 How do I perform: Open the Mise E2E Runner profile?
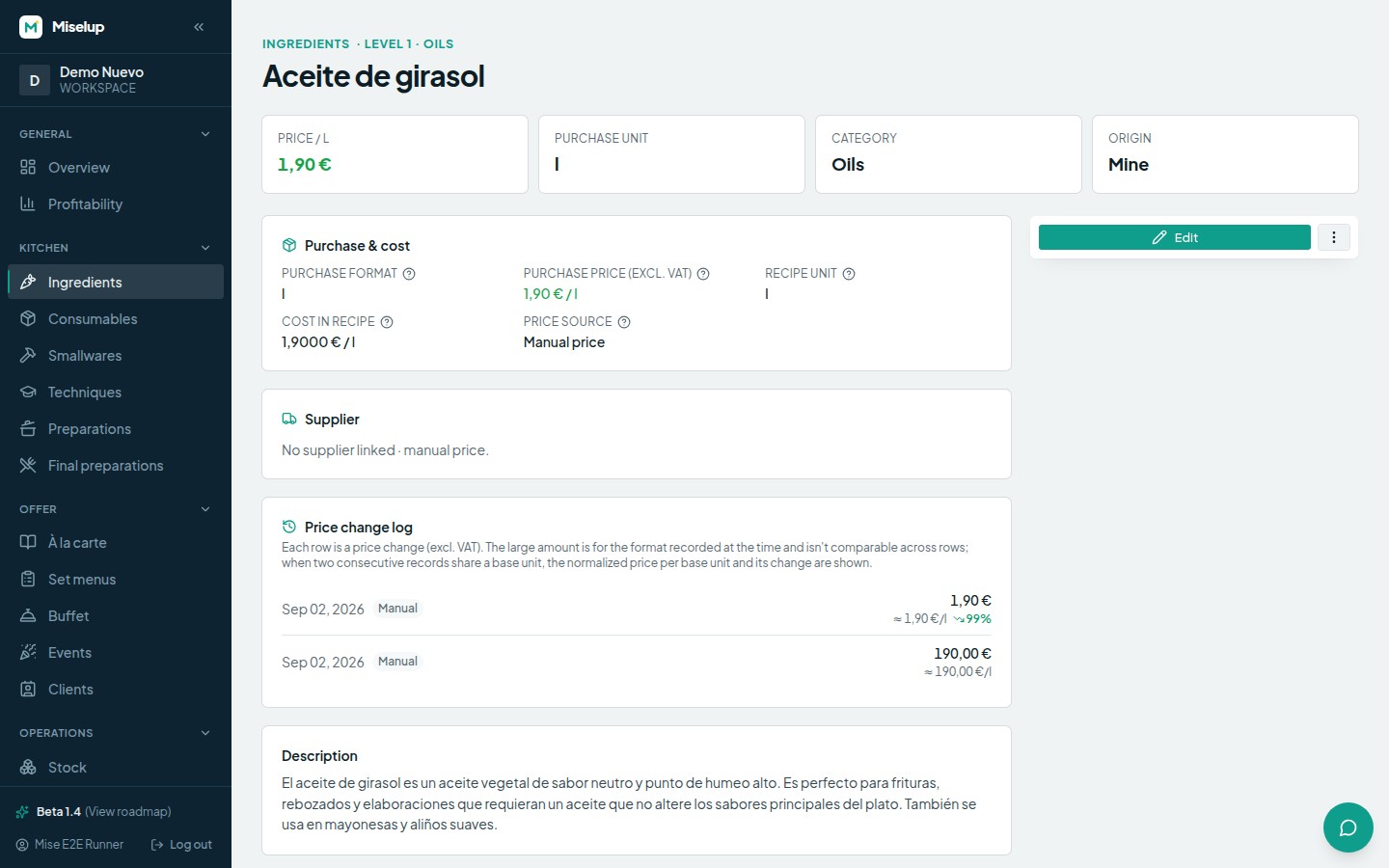pyautogui.click(x=69, y=844)
